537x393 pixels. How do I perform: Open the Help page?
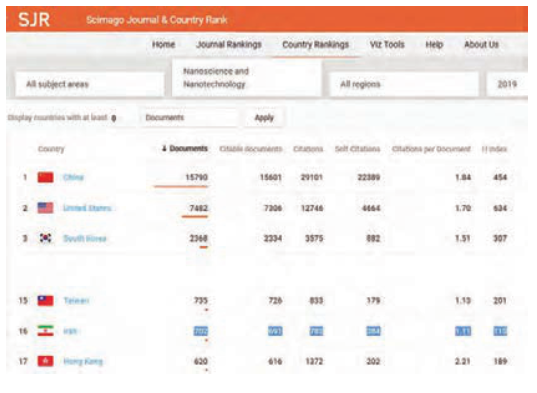point(434,45)
